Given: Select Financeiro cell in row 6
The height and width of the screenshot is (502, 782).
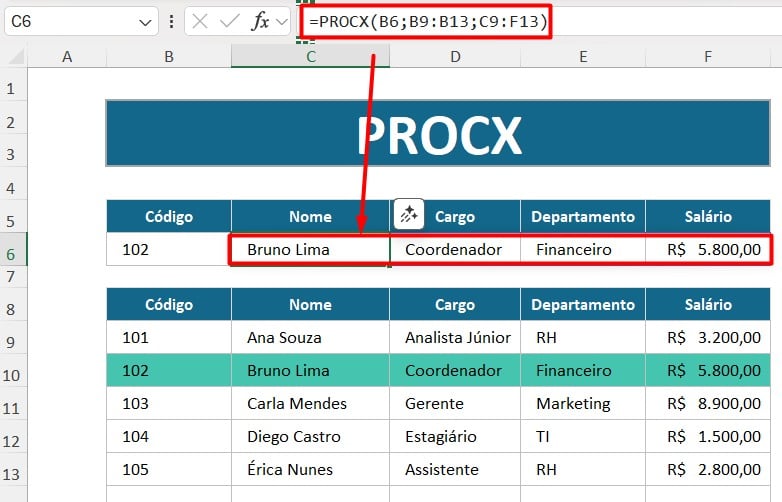Looking at the screenshot, I should [583, 249].
